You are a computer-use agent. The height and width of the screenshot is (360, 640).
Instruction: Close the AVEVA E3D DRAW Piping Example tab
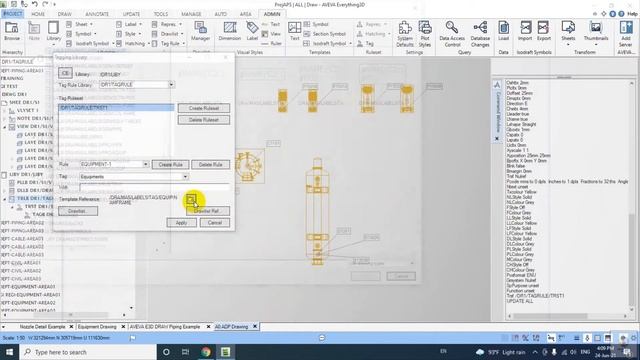(x=208, y=327)
